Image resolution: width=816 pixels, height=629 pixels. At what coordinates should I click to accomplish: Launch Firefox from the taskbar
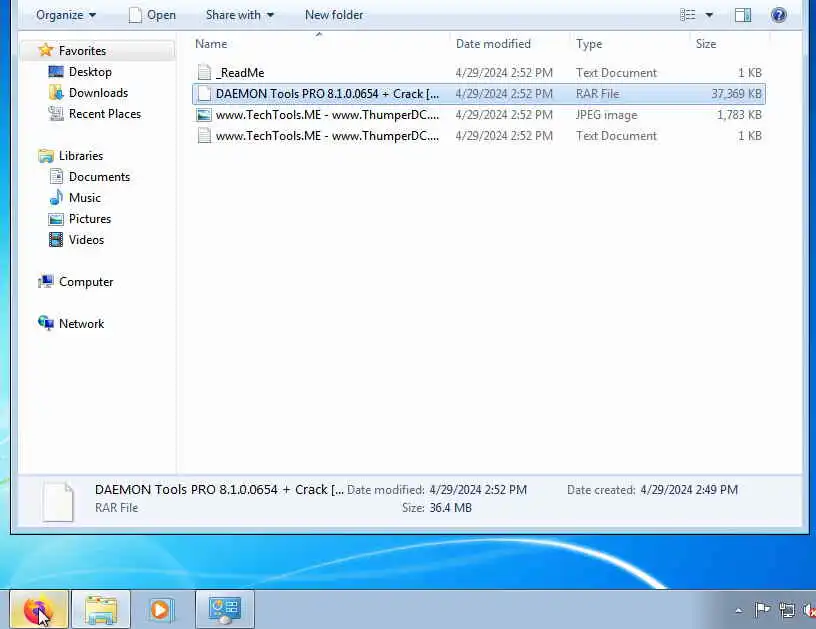39,610
